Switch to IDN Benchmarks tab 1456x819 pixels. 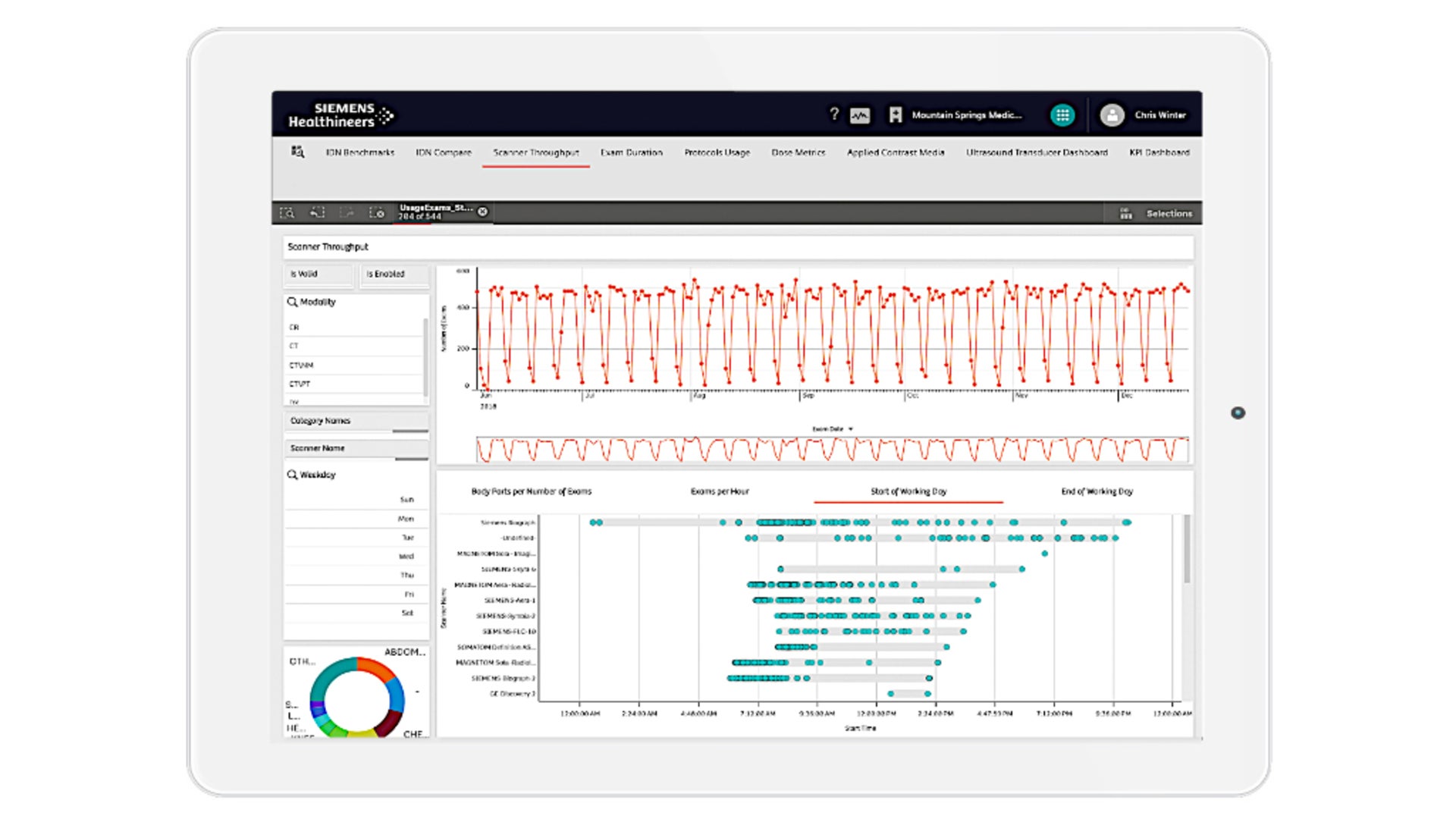pyautogui.click(x=360, y=152)
